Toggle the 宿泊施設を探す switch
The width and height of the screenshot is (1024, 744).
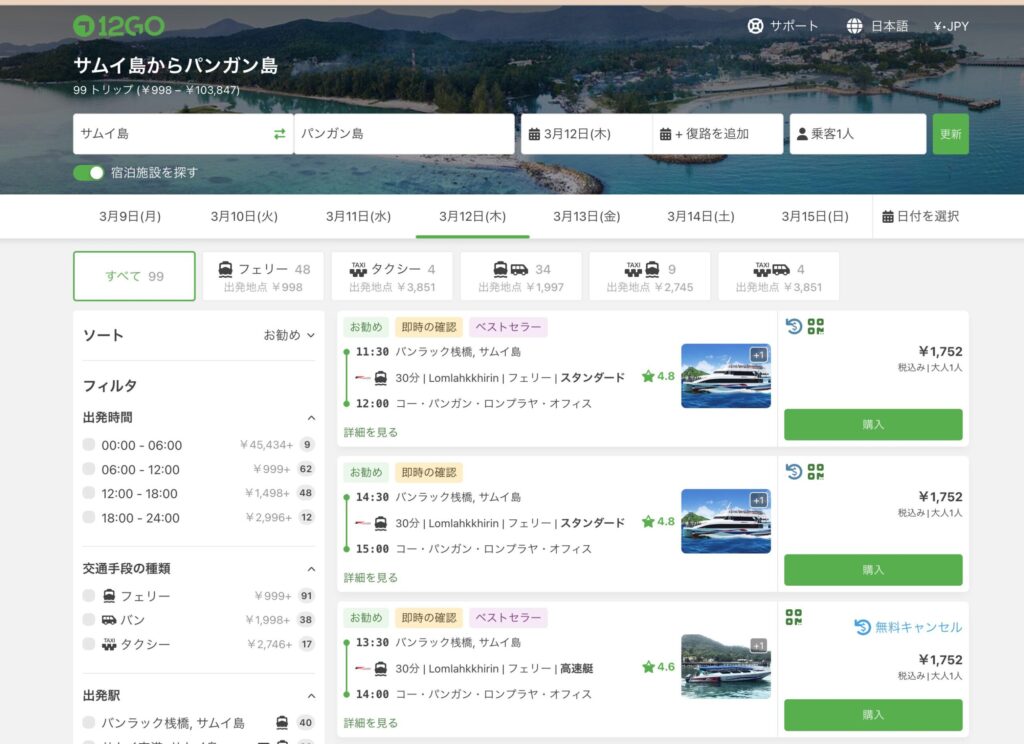89,173
